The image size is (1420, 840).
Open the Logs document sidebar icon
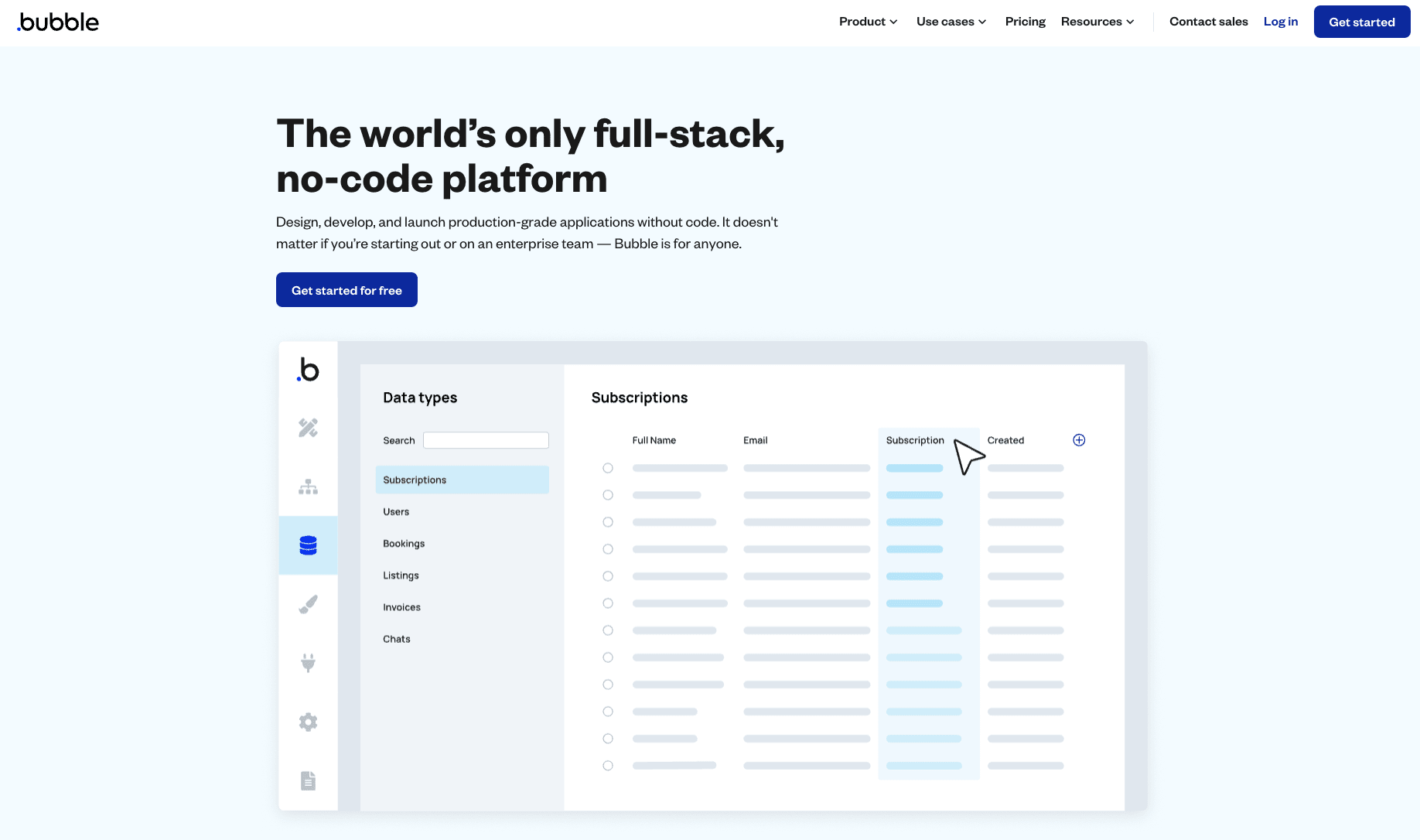tap(308, 780)
